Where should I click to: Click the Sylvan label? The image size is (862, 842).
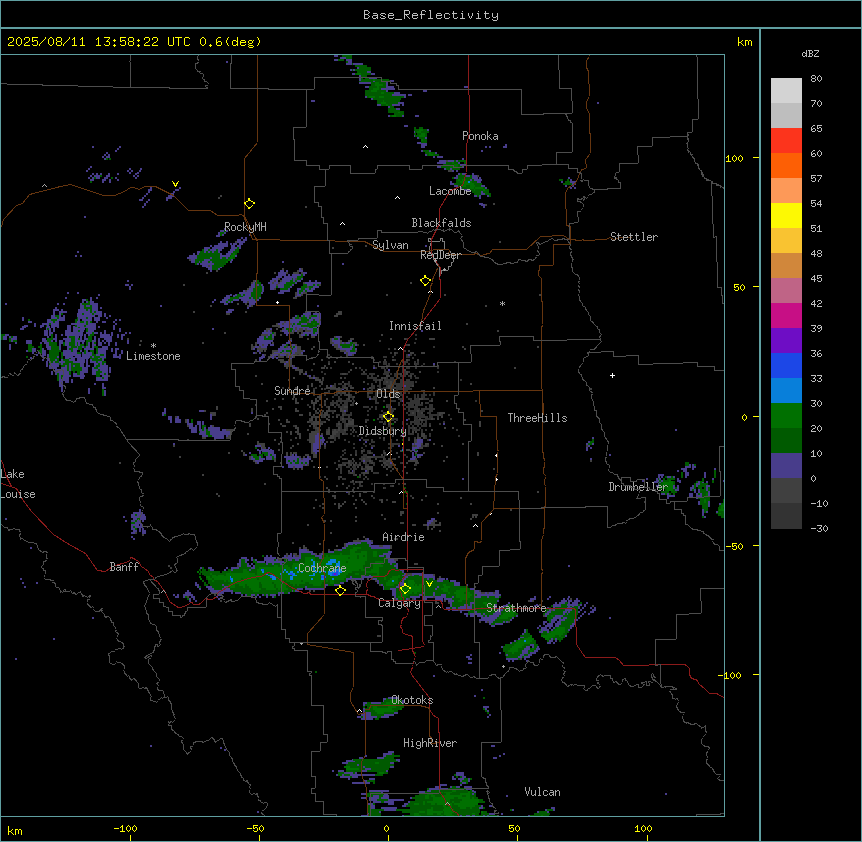(x=390, y=245)
